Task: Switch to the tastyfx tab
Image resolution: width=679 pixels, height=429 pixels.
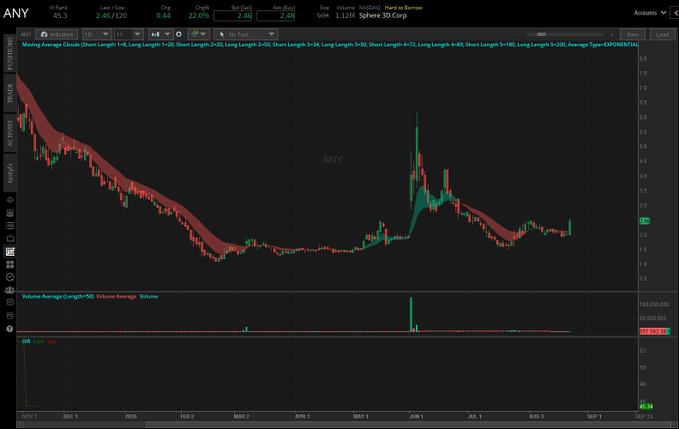Action: (10, 173)
